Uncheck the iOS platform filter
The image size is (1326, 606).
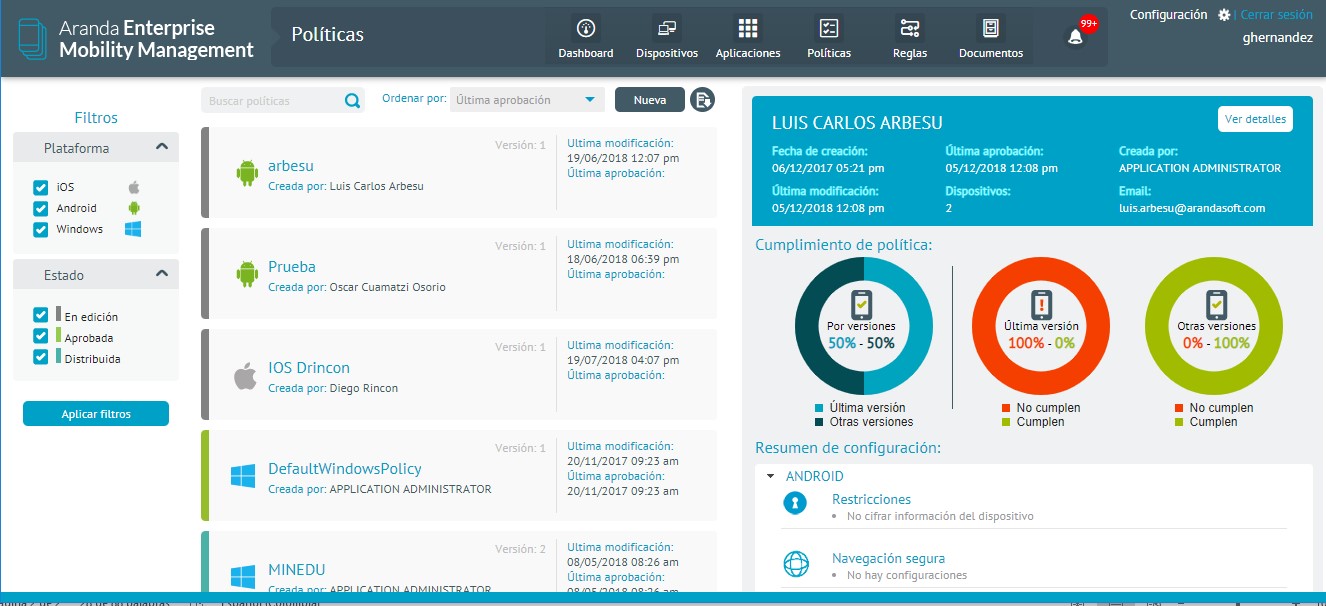click(x=41, y=187)
